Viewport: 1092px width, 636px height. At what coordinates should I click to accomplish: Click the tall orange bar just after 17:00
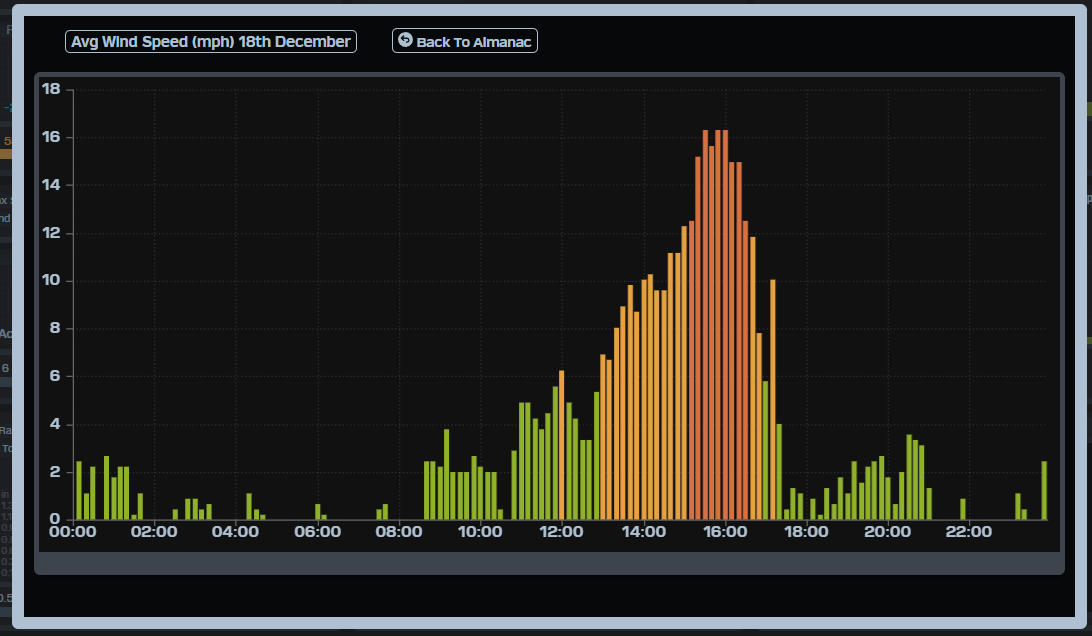773,400
